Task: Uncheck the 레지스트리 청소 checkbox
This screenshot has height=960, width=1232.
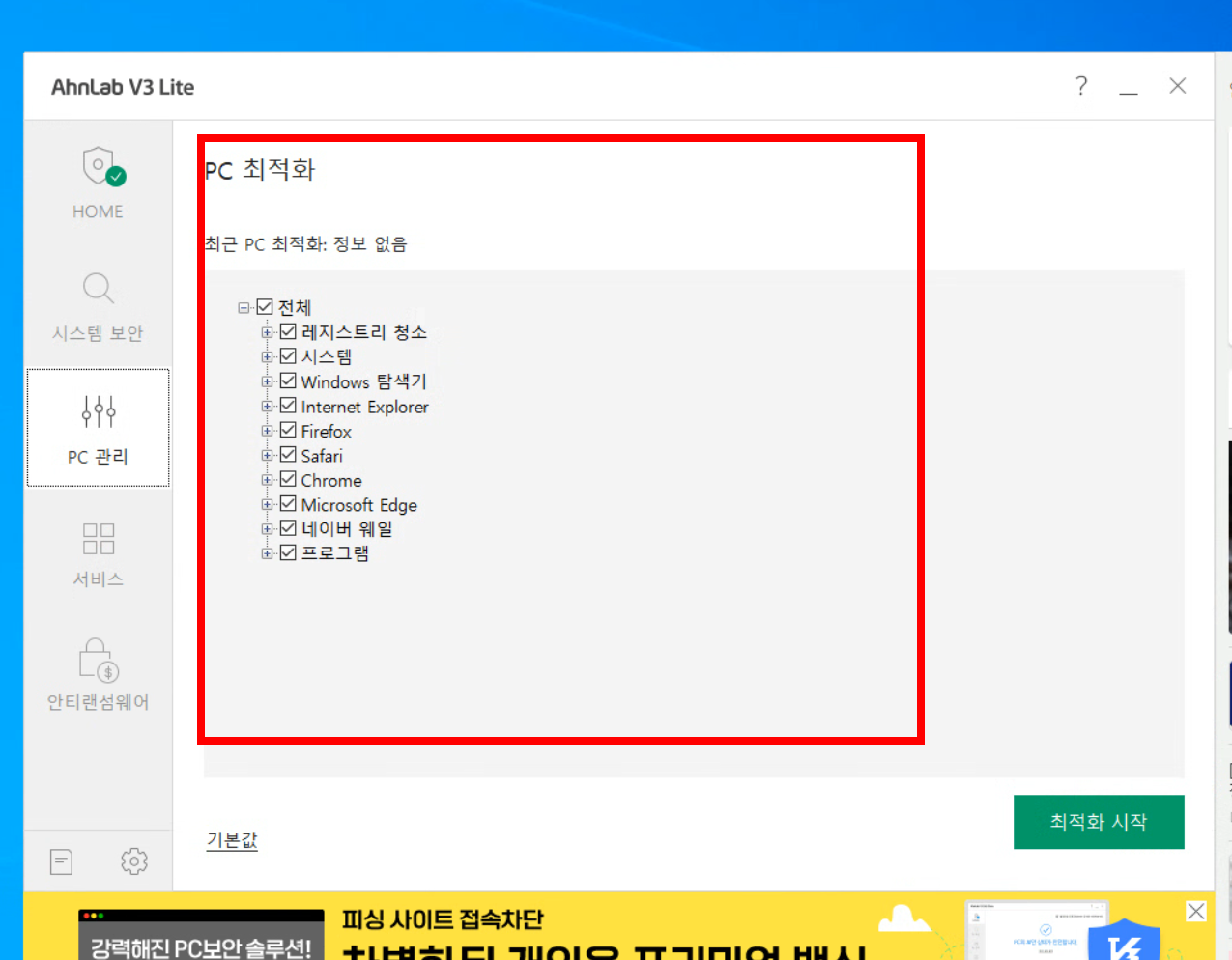Action: [288, 331]
